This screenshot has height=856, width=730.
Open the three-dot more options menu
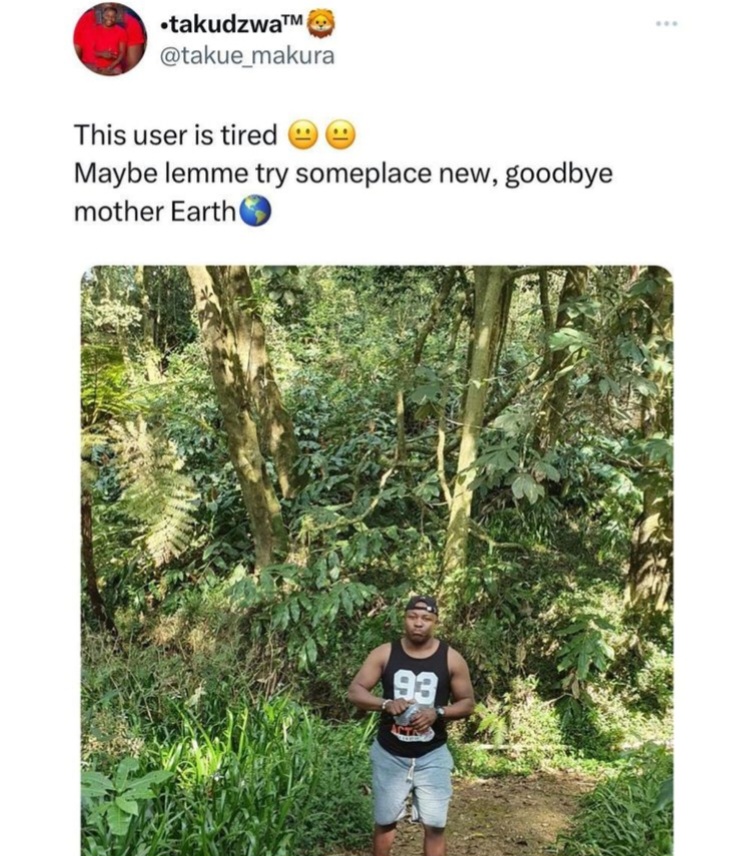click(x=667, y=23)
